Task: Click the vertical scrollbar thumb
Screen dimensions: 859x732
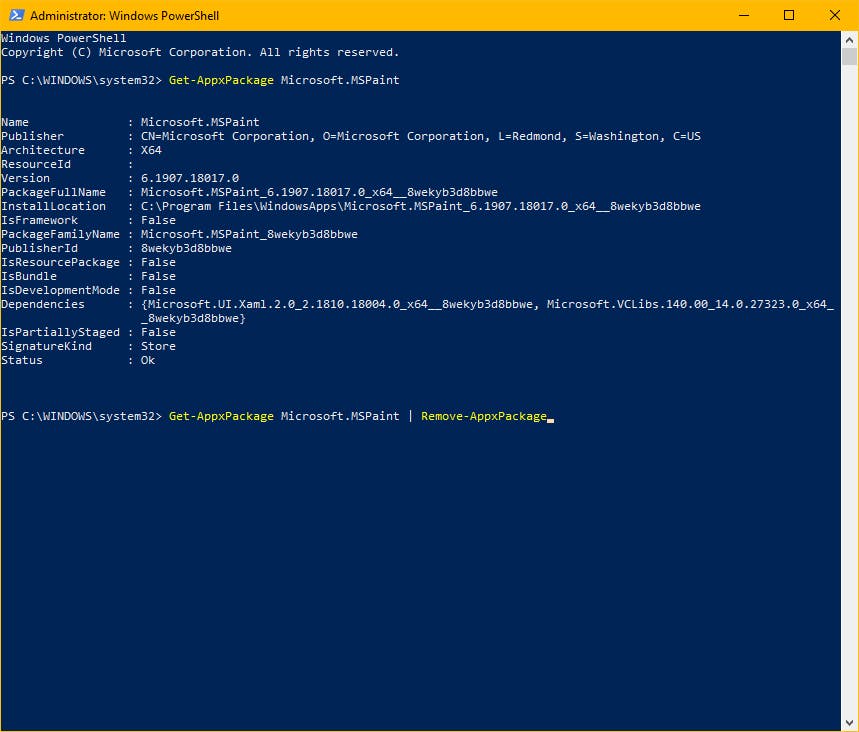Action: (850, 55)
